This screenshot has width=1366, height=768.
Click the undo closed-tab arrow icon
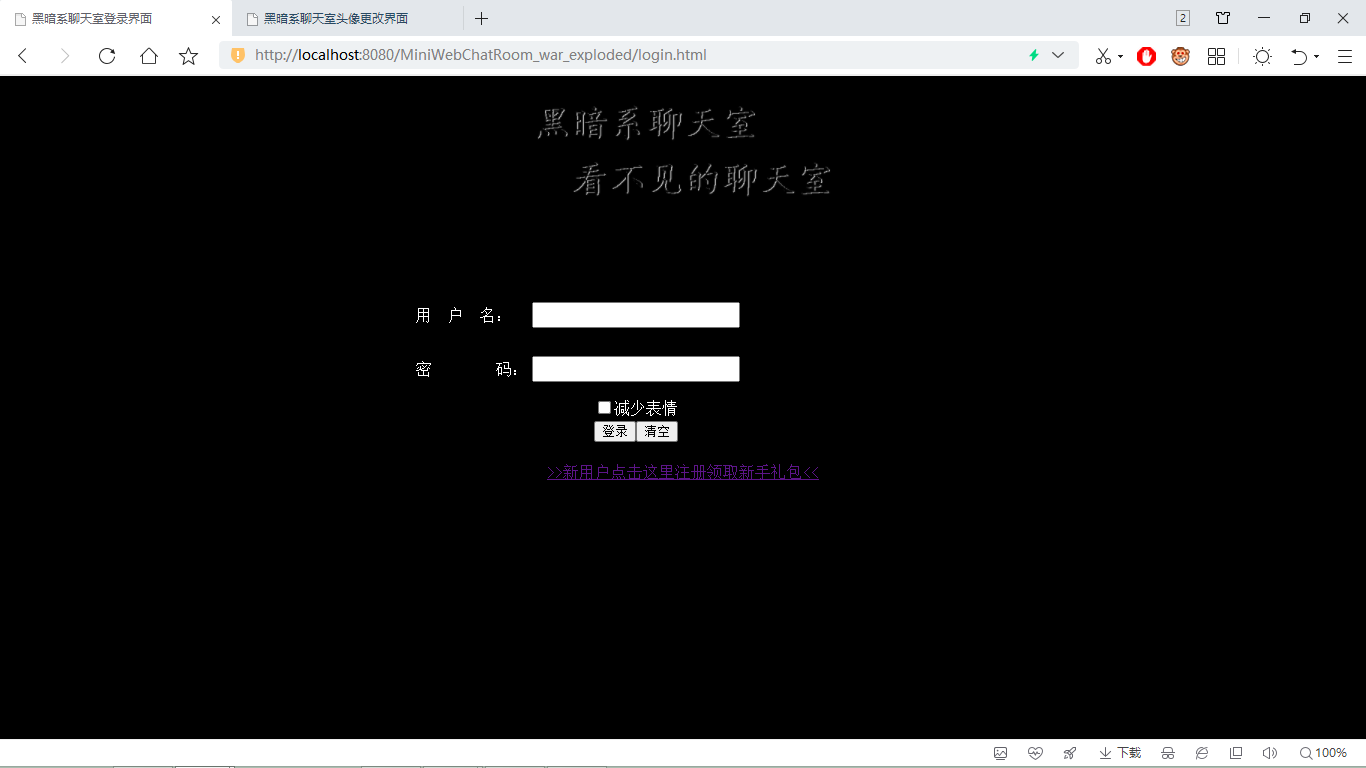point(1299,56)
